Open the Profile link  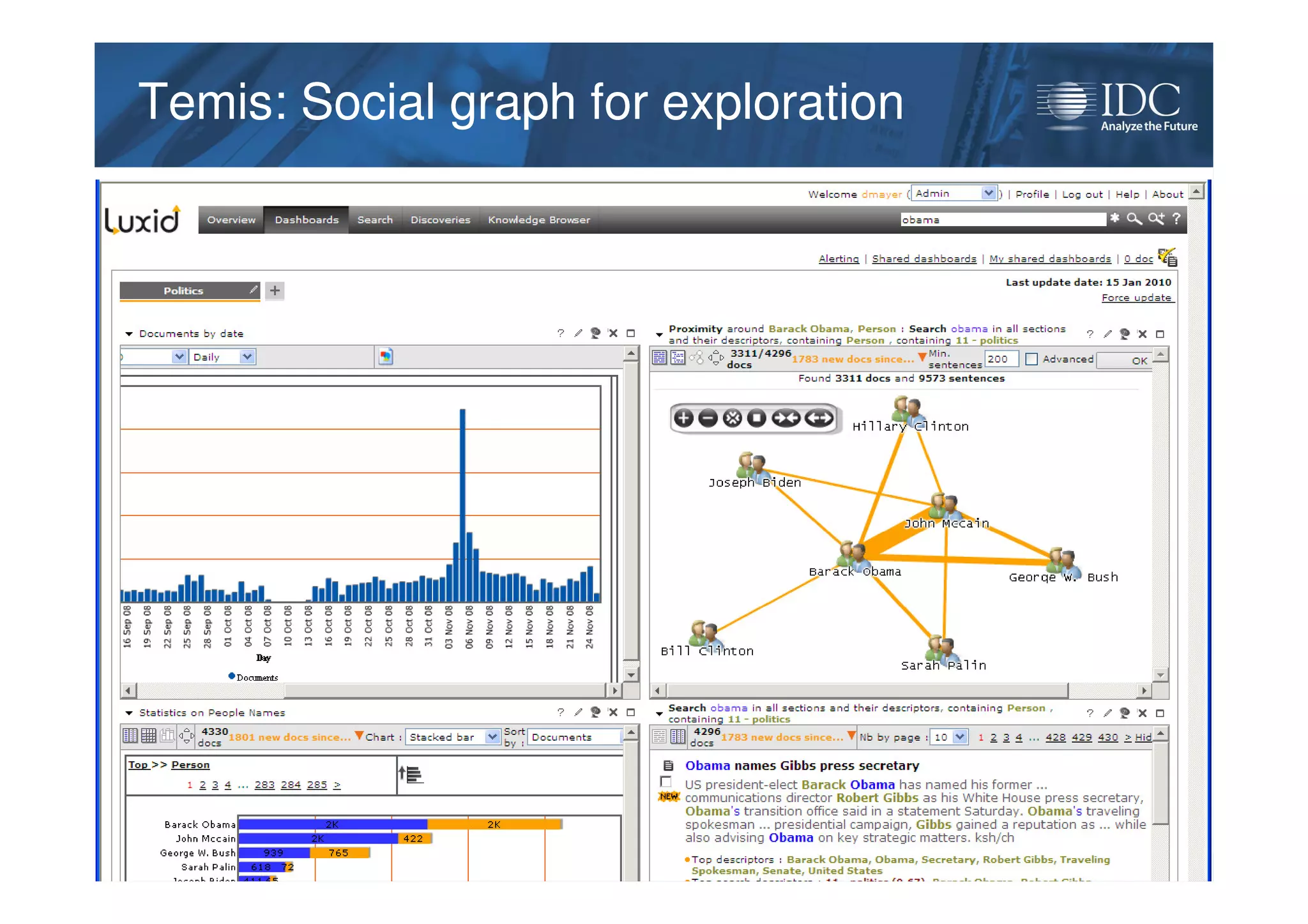1032,194
